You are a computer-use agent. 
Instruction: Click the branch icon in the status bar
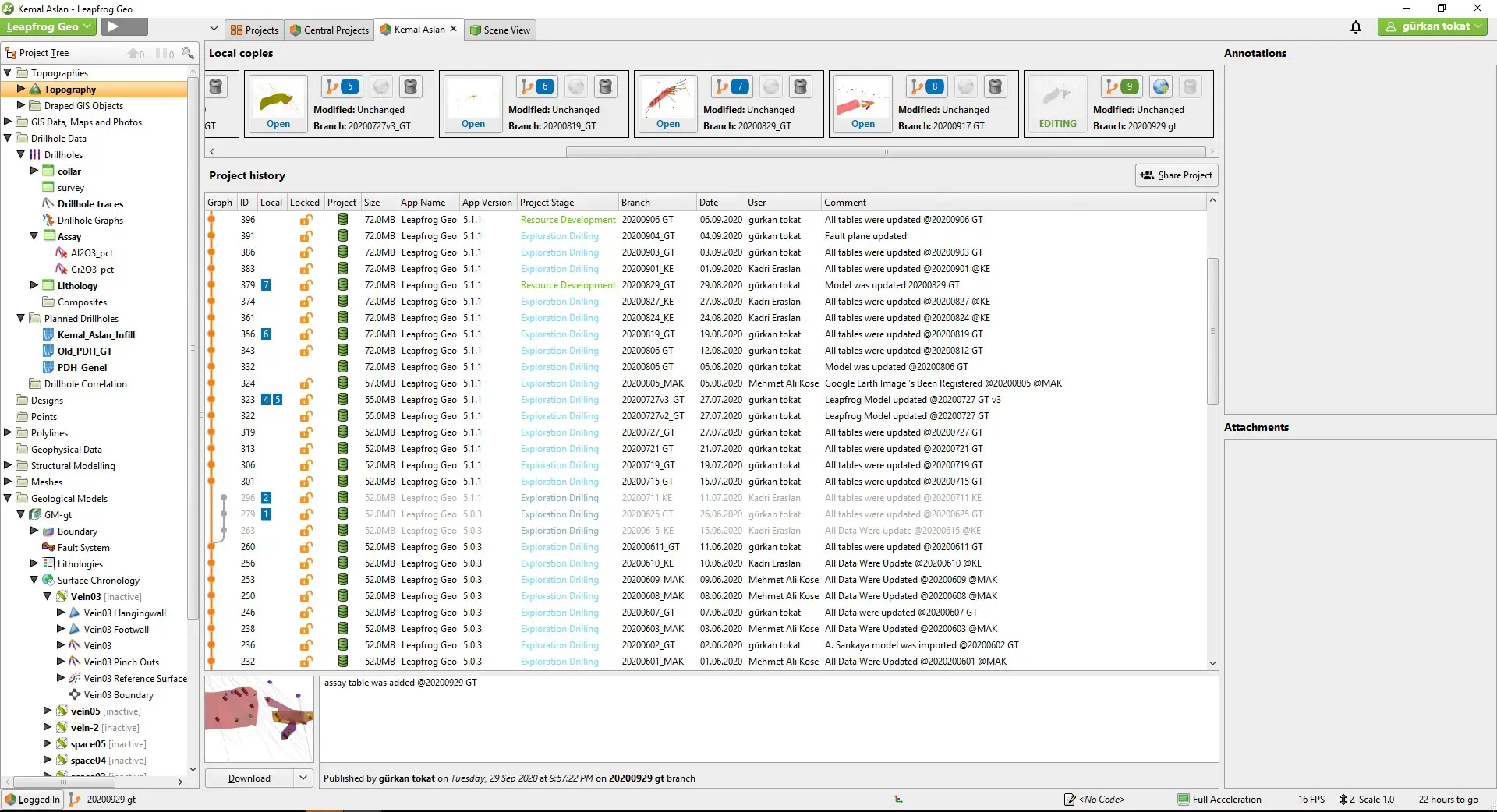pyautogui.click(x=74, y=800)
